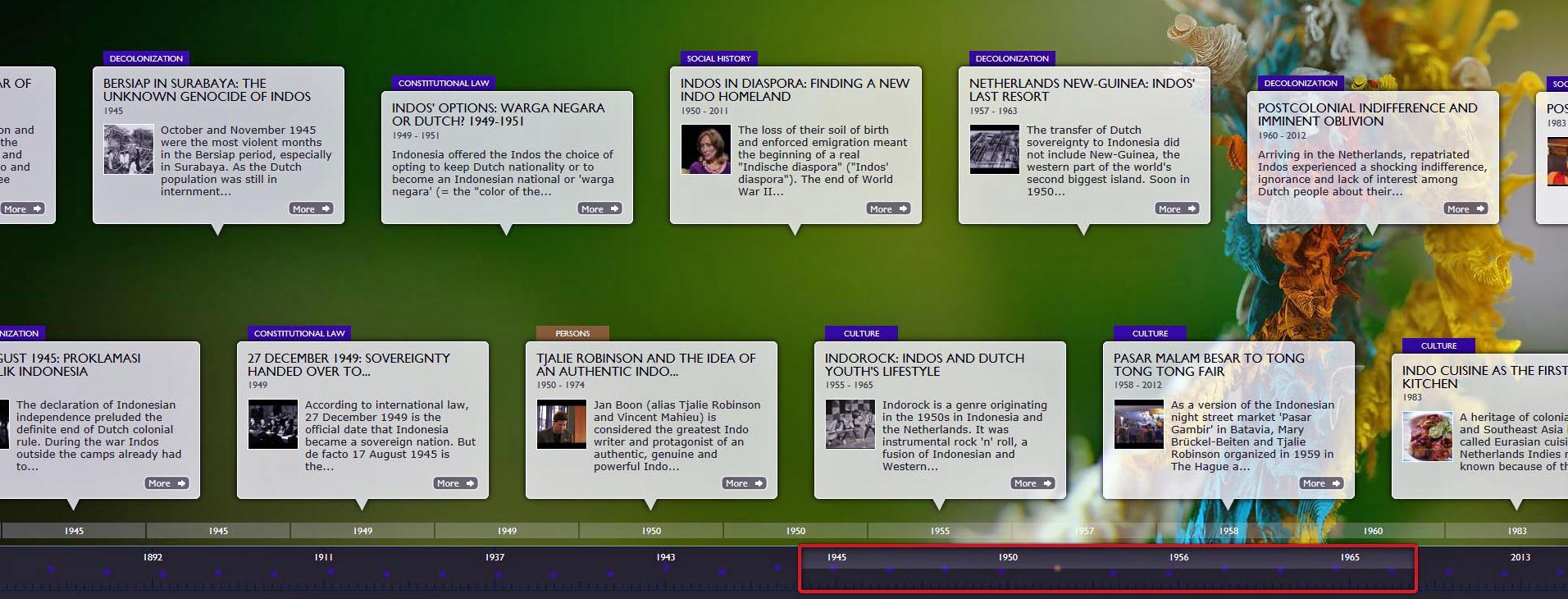
Task: Click the Netherlands New-Guinea card title
Action: coord(1081,89)
